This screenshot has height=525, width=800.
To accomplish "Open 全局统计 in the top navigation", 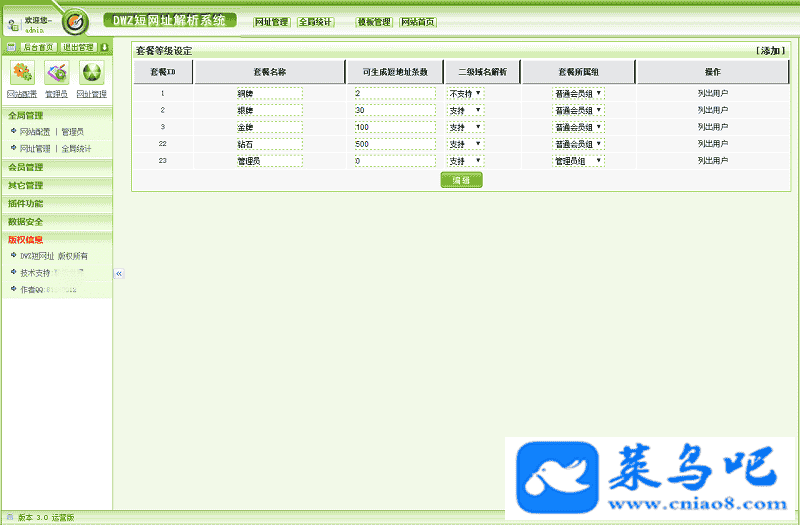I will coord(315,22).
